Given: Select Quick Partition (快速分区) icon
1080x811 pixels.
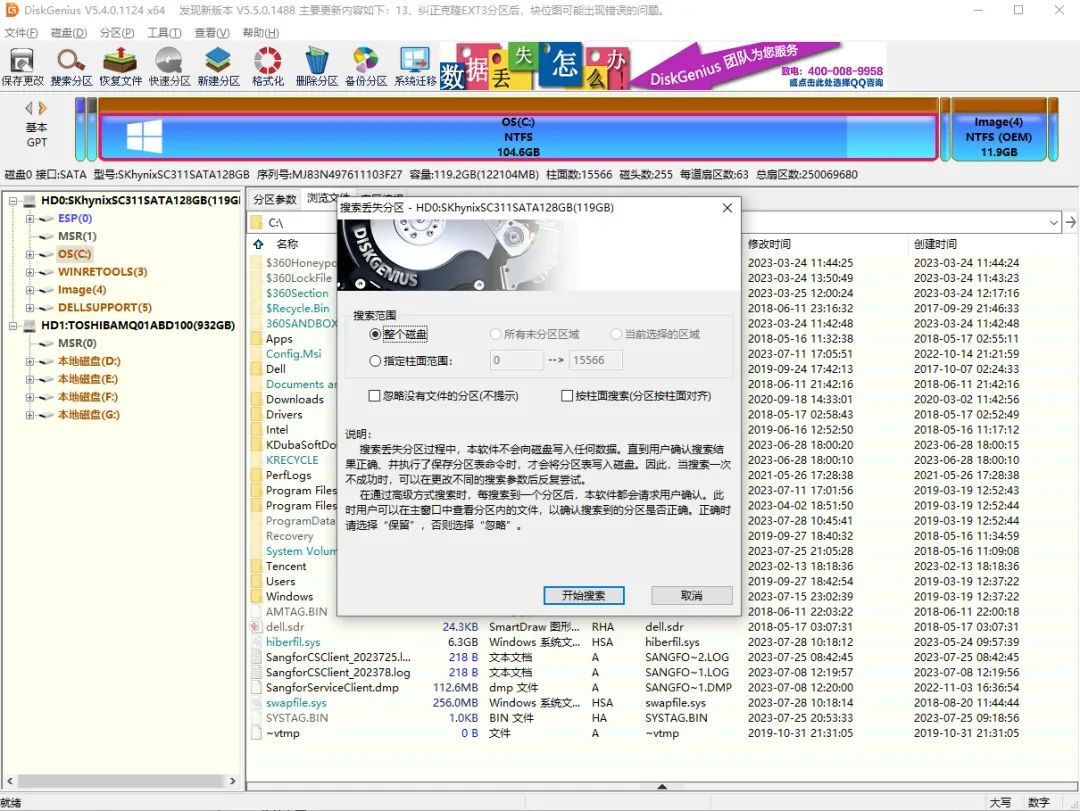Looking at the screenshot, I should tap(169, 67).
